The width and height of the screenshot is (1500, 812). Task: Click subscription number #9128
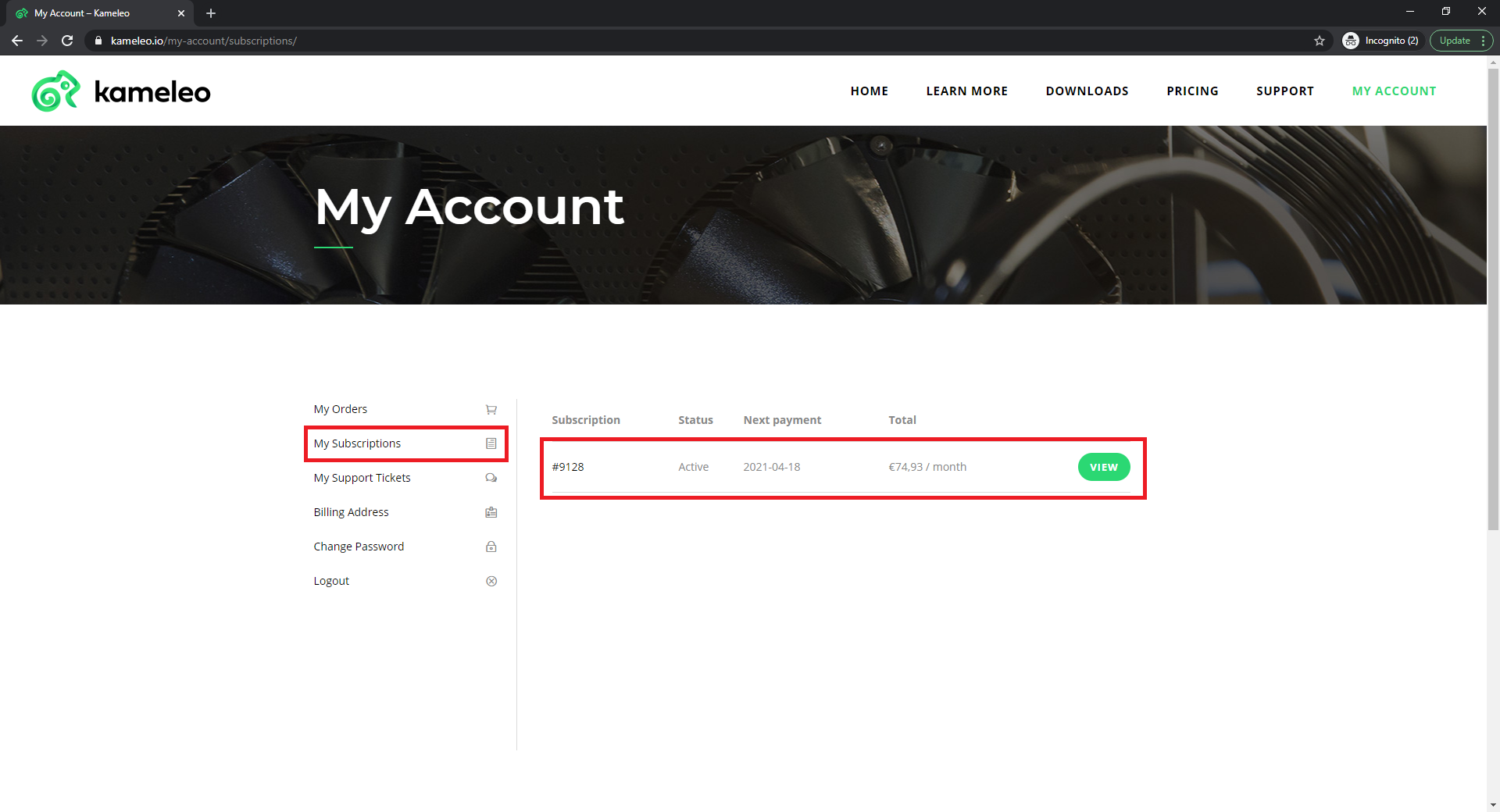pos(568,467)
